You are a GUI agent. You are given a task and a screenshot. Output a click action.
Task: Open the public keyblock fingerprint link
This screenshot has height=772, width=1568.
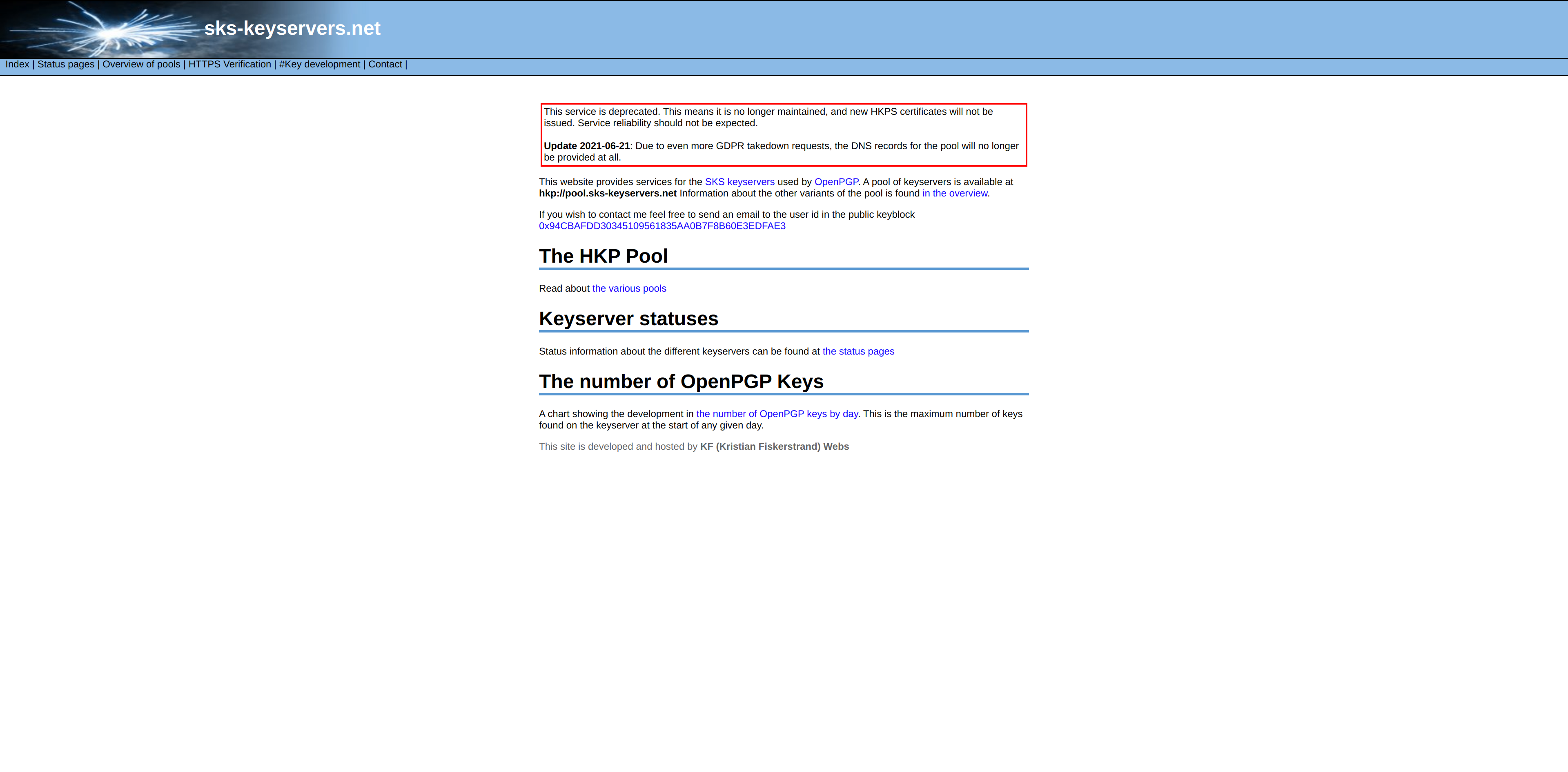coord(661,226)
